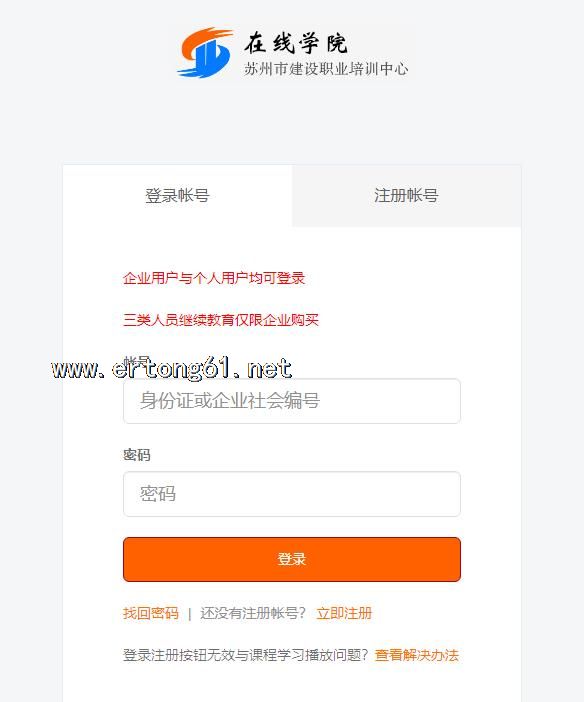
Task: Click the orange and blue academy logo icon
Action: click(206, 52)
